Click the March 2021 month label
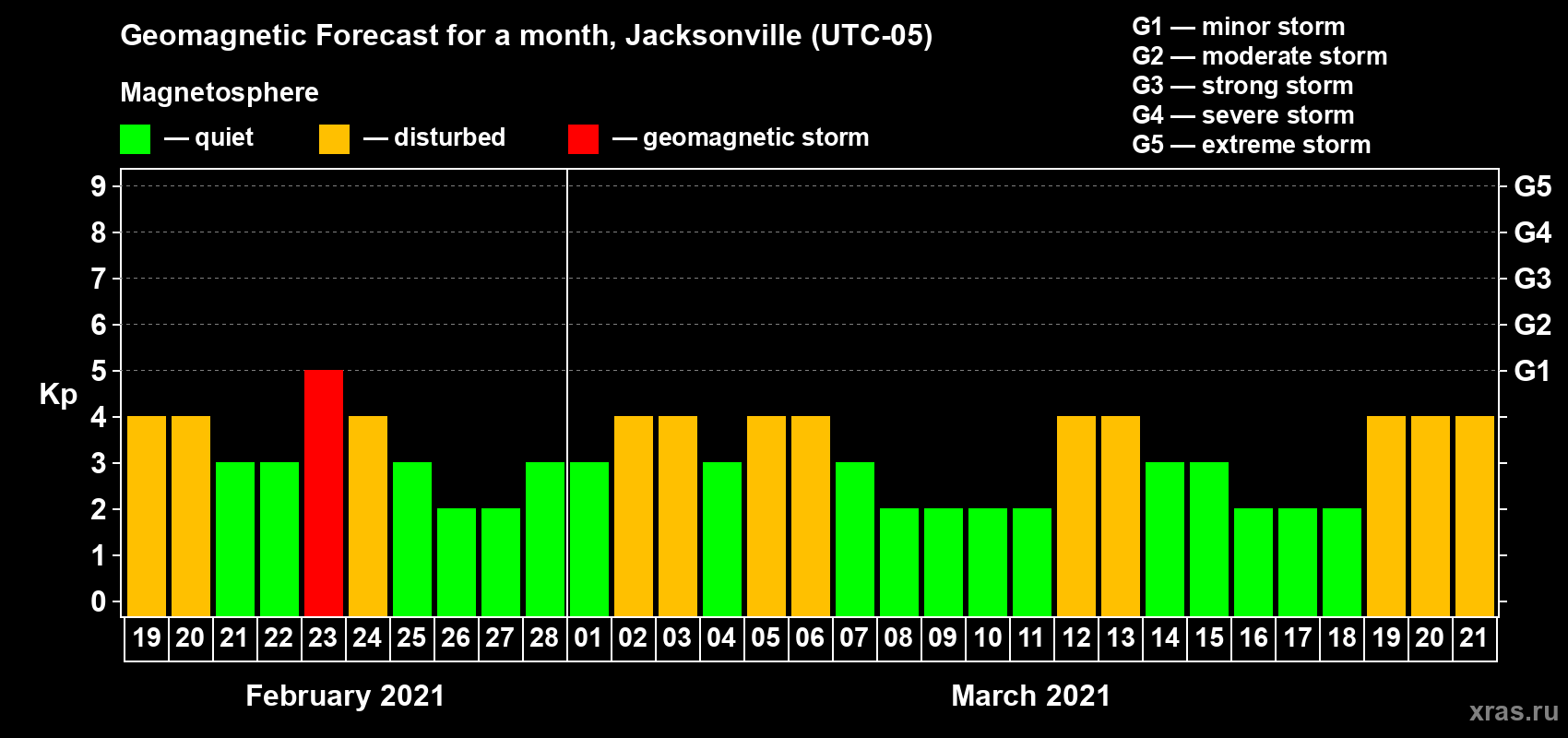1568x738 pixels. 1030,696
